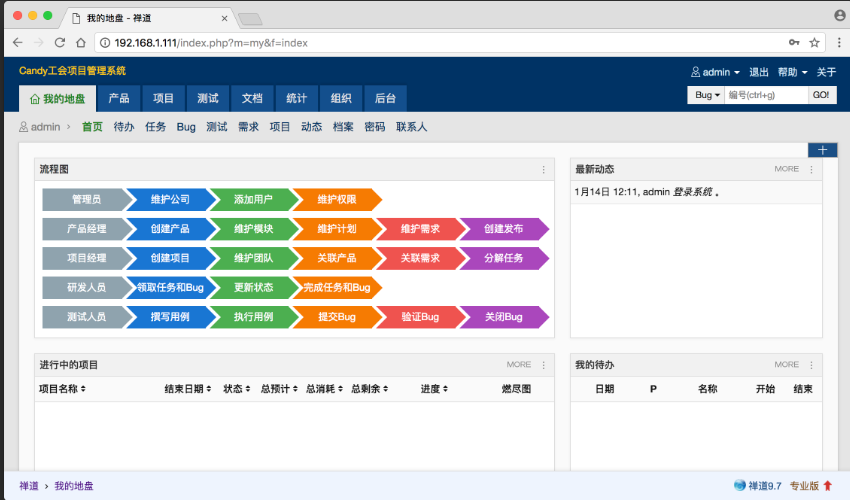The height and width of the screenshot is (500, 850).
Task: Open saved password key icon
Action: 794,42
